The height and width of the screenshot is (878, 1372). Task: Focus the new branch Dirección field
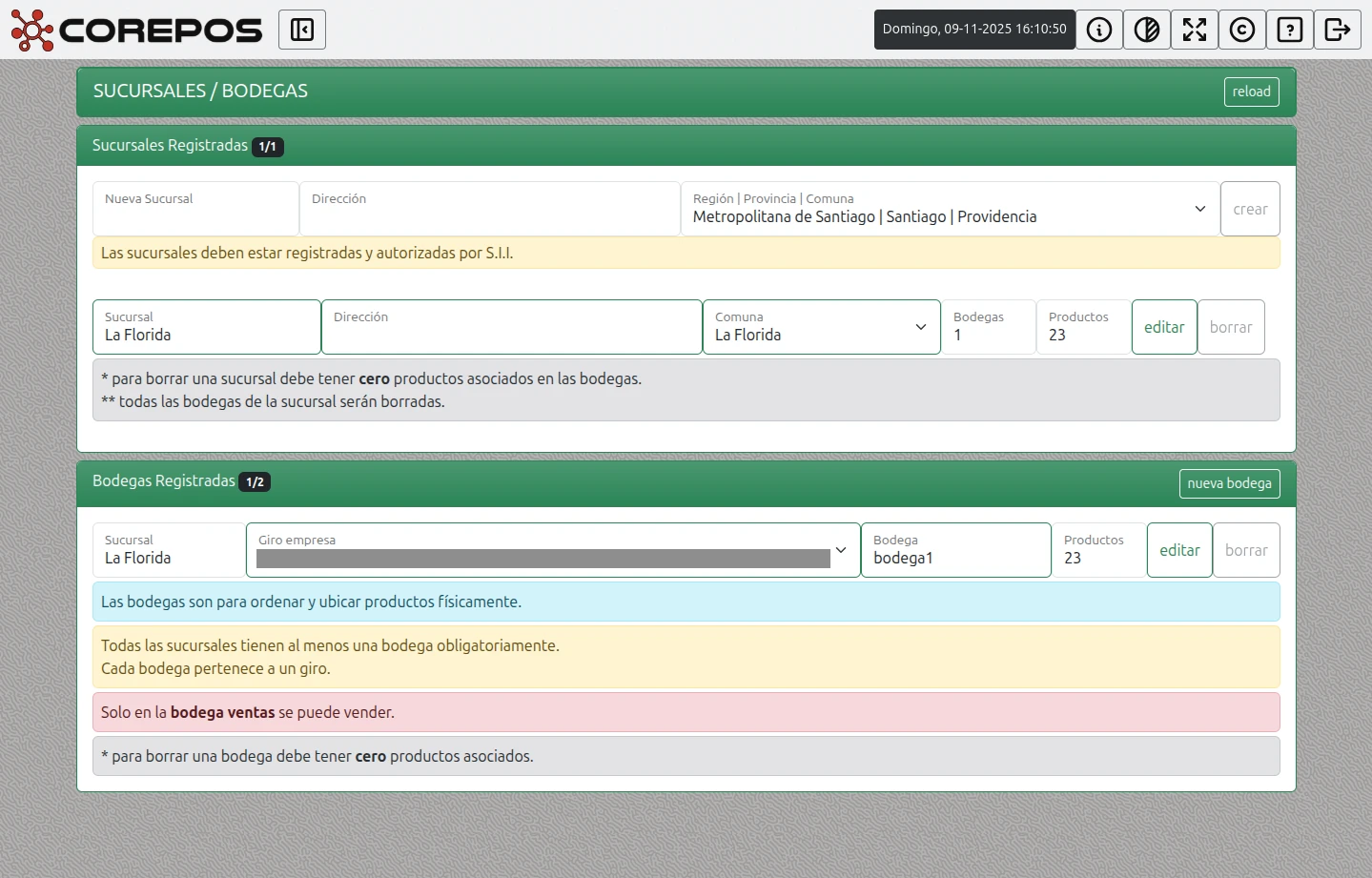point(490,209)
